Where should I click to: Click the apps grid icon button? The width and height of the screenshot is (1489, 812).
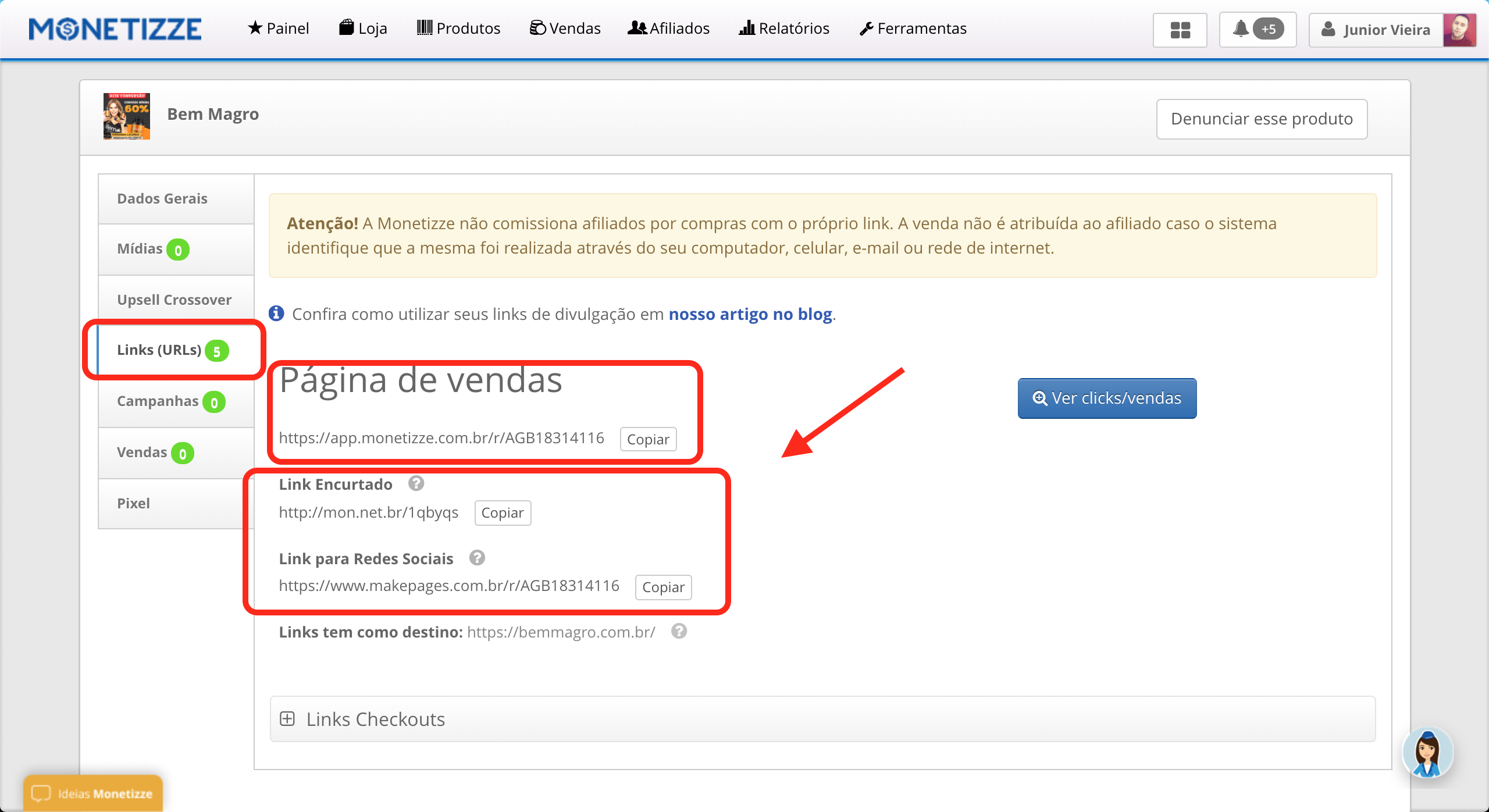click(x=1180, y=30)
